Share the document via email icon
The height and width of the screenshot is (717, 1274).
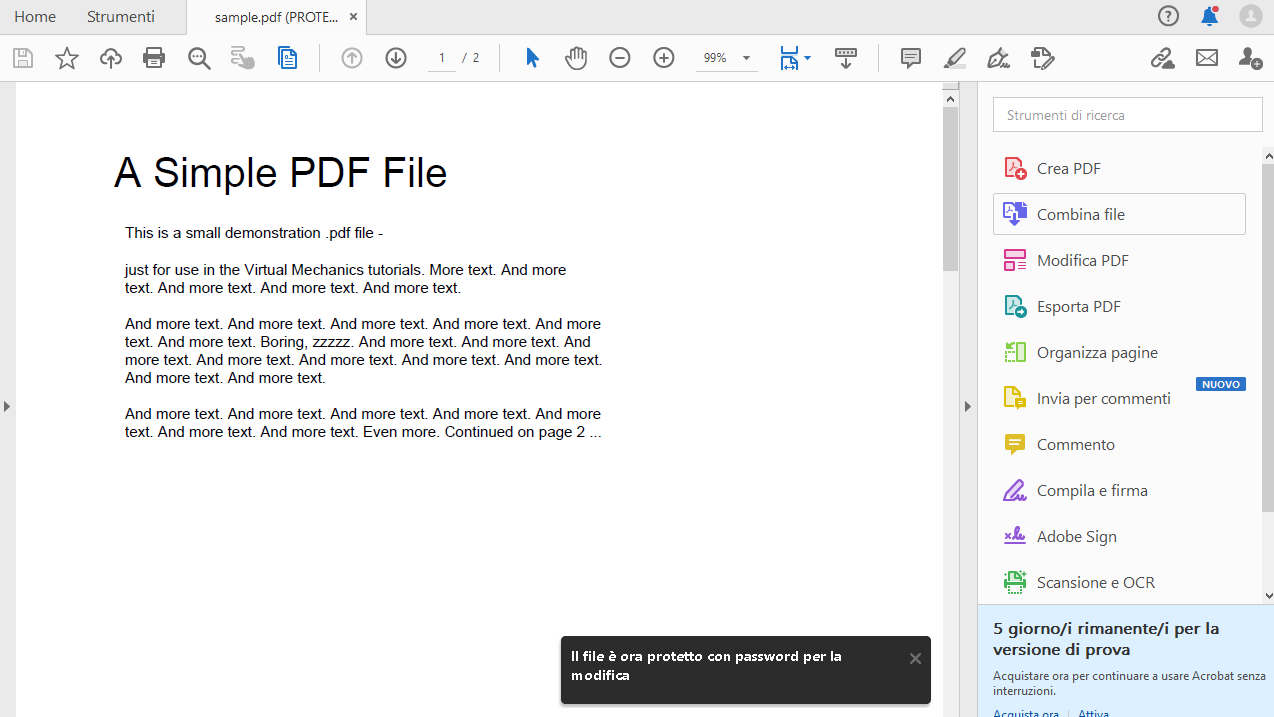(1206, 58)
